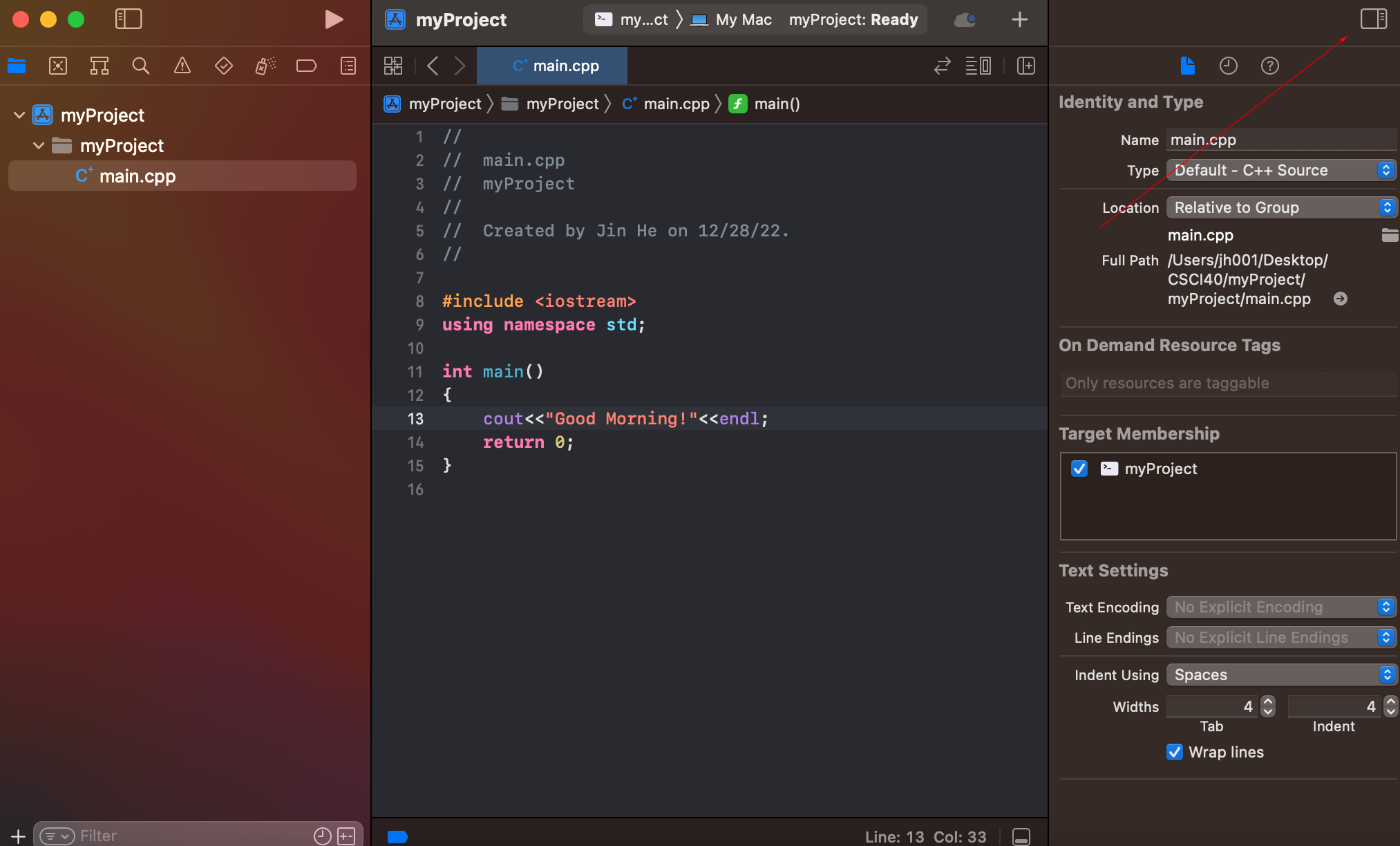Open main() symbol in the jump bar

coord(764,104)
